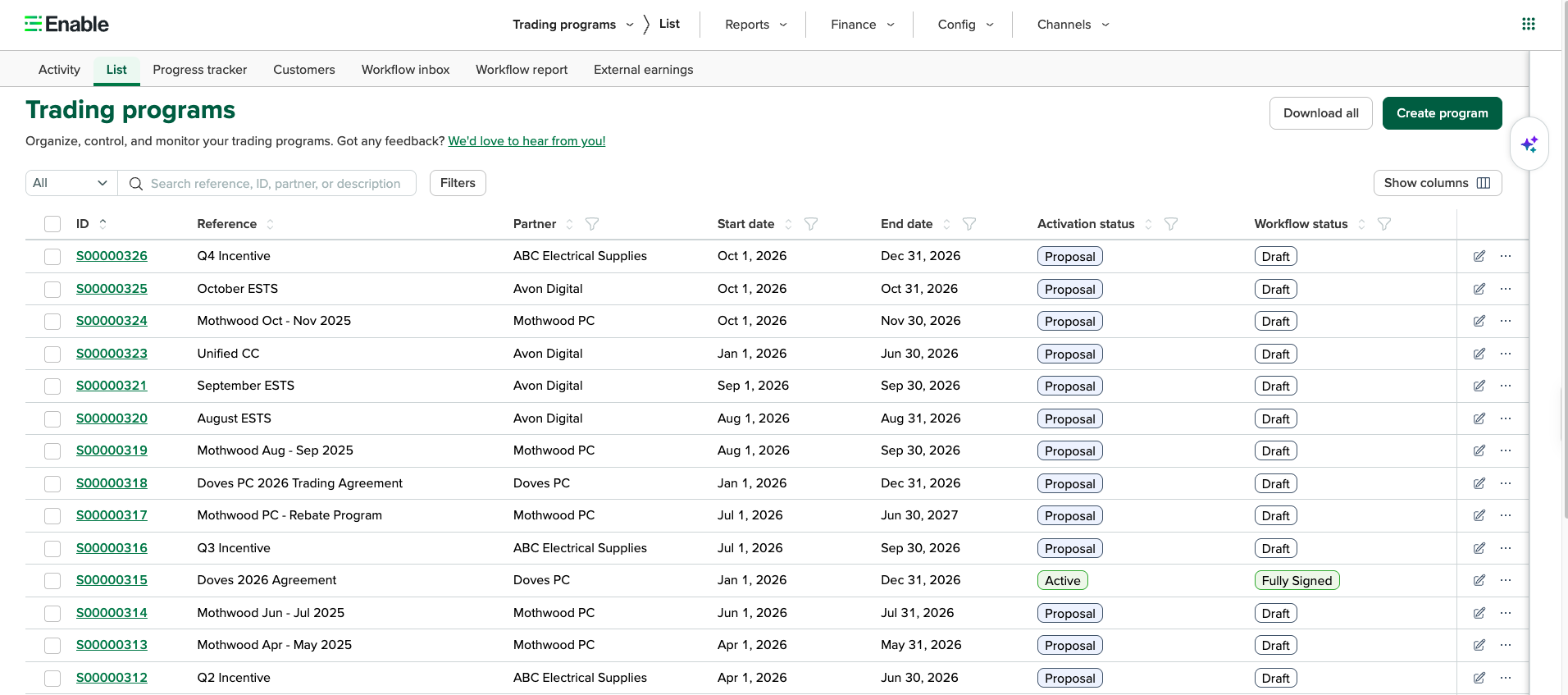1568x695 pixels.
Task: Edit Unified CC program pencil icon
Action: [1479, 354]
